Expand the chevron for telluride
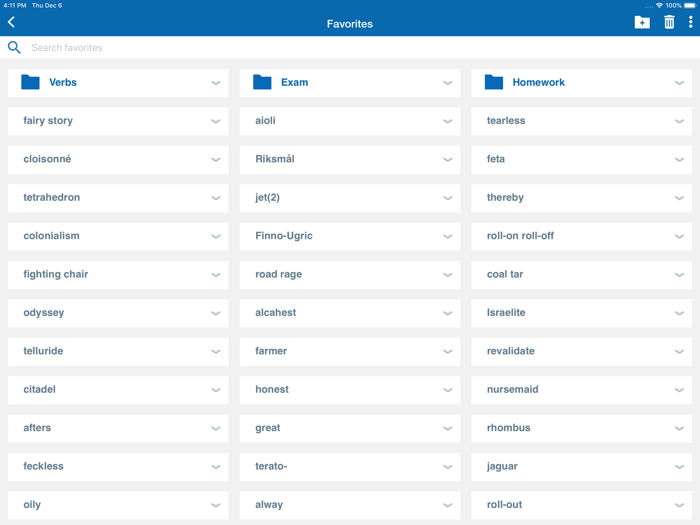 pyautogui.click(x=216, y=351)
